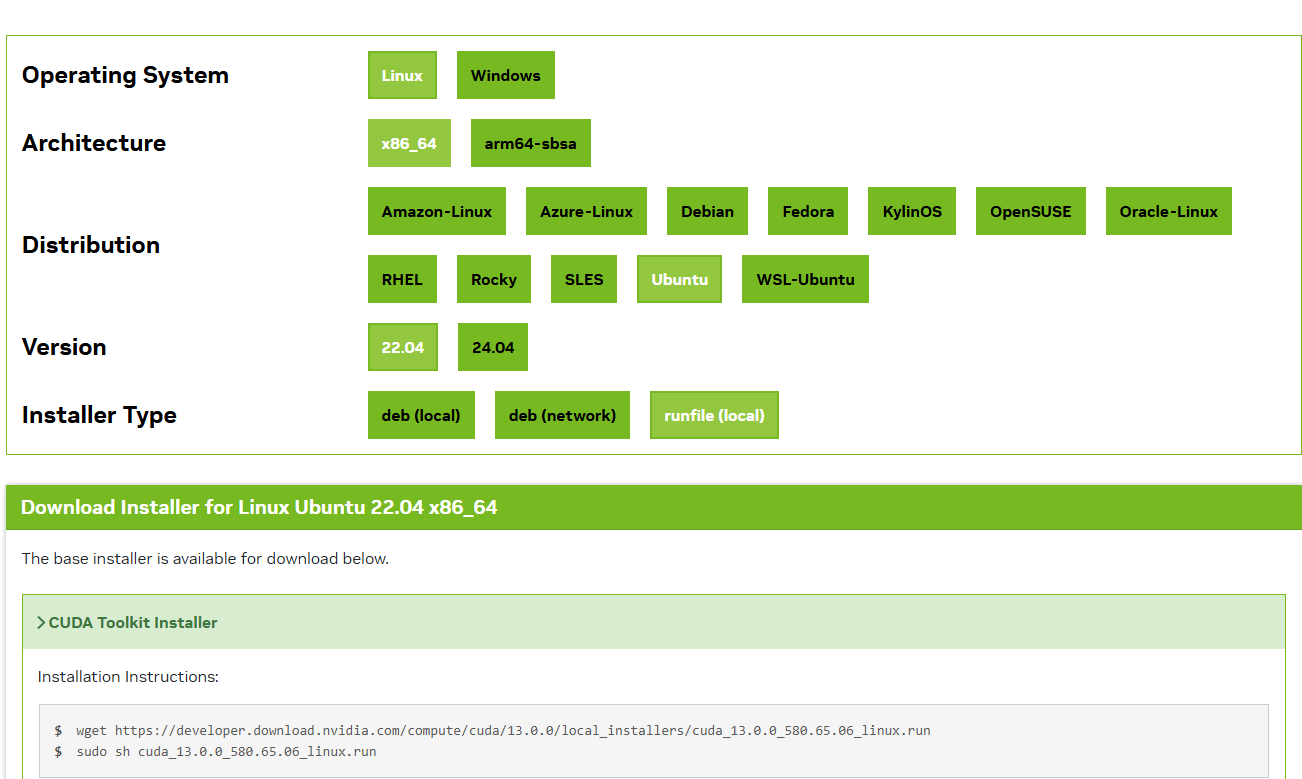Image resolution: width=1302 pixels, height=779 pixels.
Task: Select version 22.04
Action: (403, 347)
